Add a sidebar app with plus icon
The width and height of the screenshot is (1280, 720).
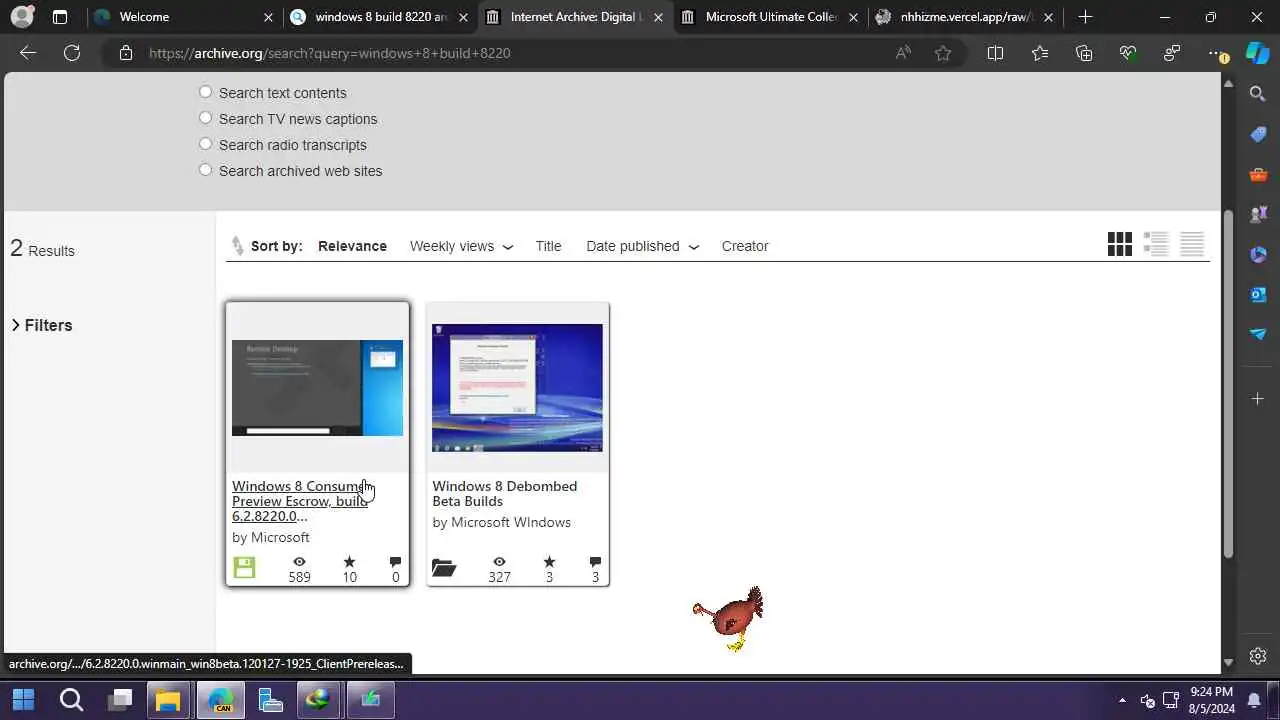coord(1258,399)
